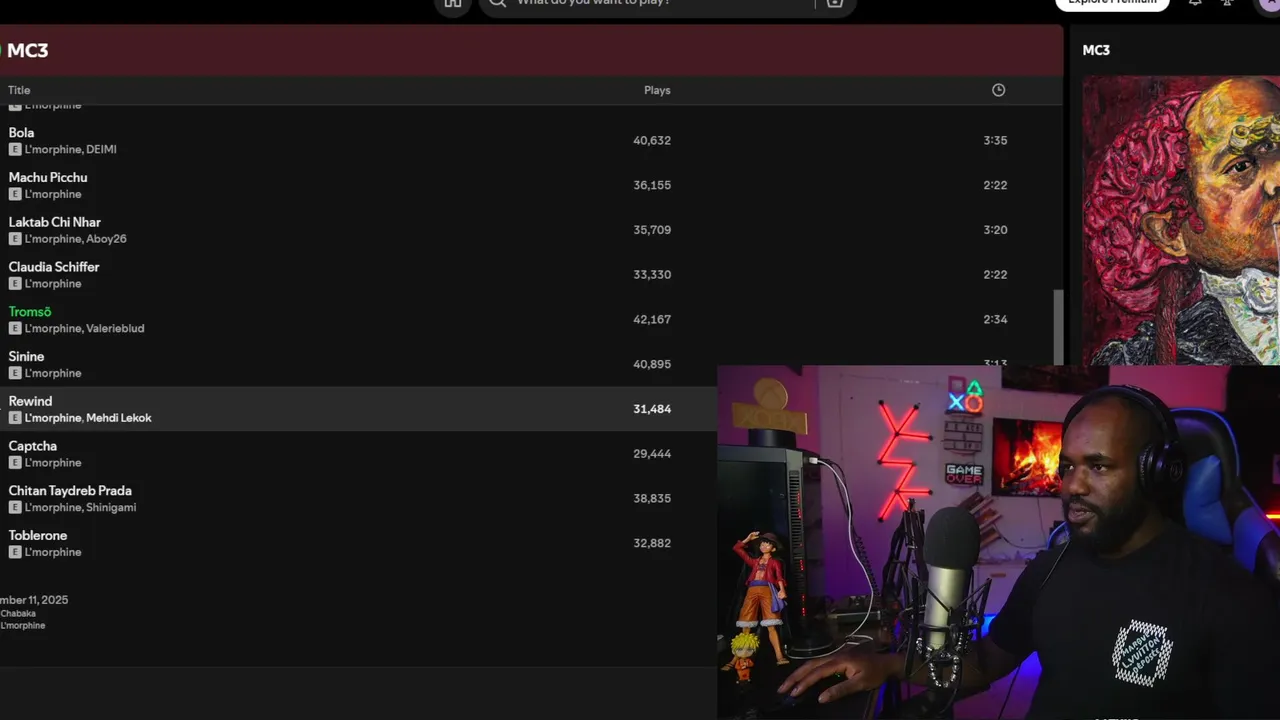Viewport: 1280px width, 720px height.
Task: Click the L'morphine copyright text in footer
Action: coord(23,626)
